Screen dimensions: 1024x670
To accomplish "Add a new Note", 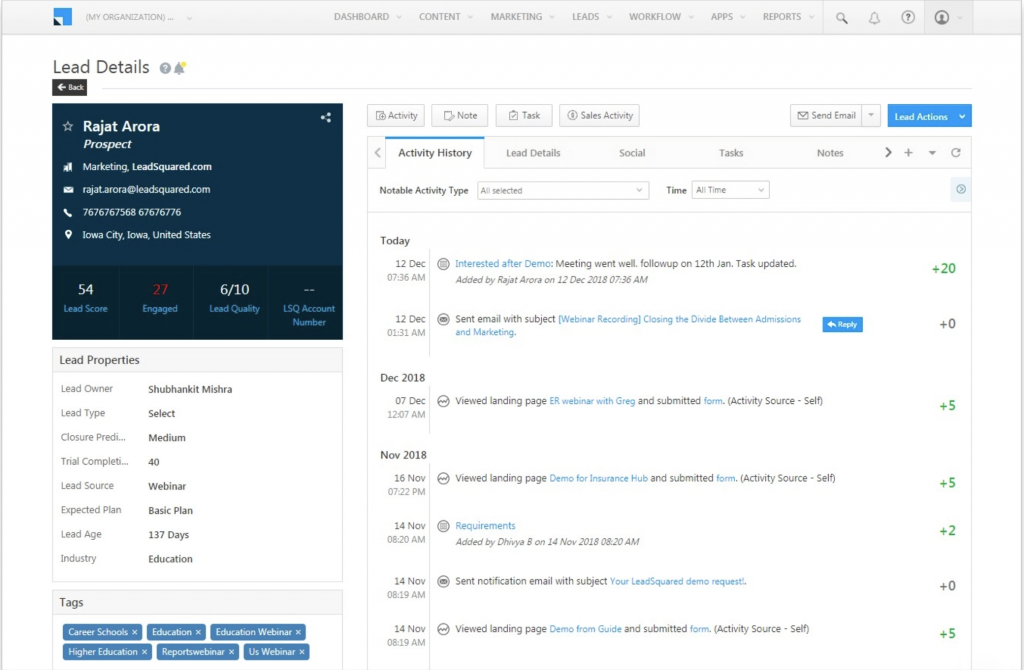I will point(460,116).
